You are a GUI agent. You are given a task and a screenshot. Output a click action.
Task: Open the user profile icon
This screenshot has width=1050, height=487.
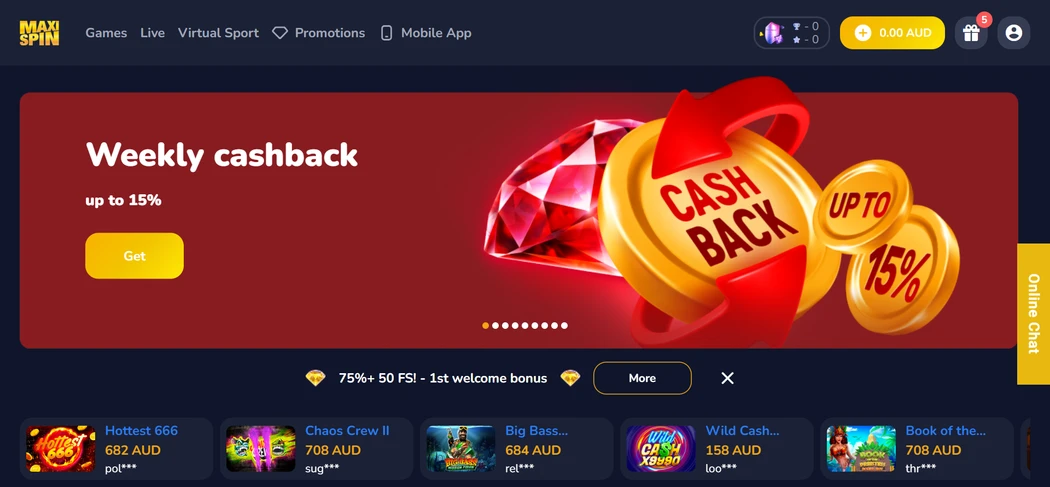point(1014,33)
